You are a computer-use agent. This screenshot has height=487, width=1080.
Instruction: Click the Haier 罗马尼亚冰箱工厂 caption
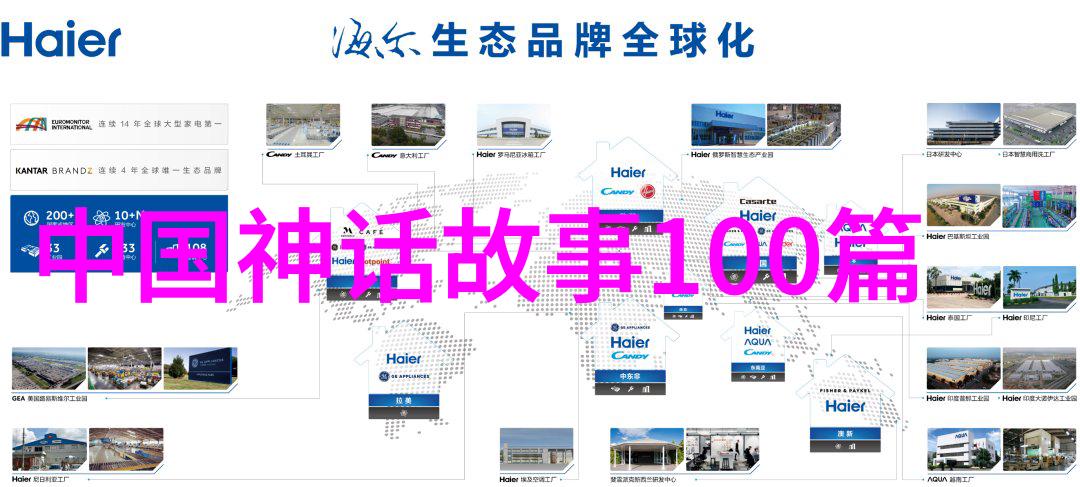[512, 154]
